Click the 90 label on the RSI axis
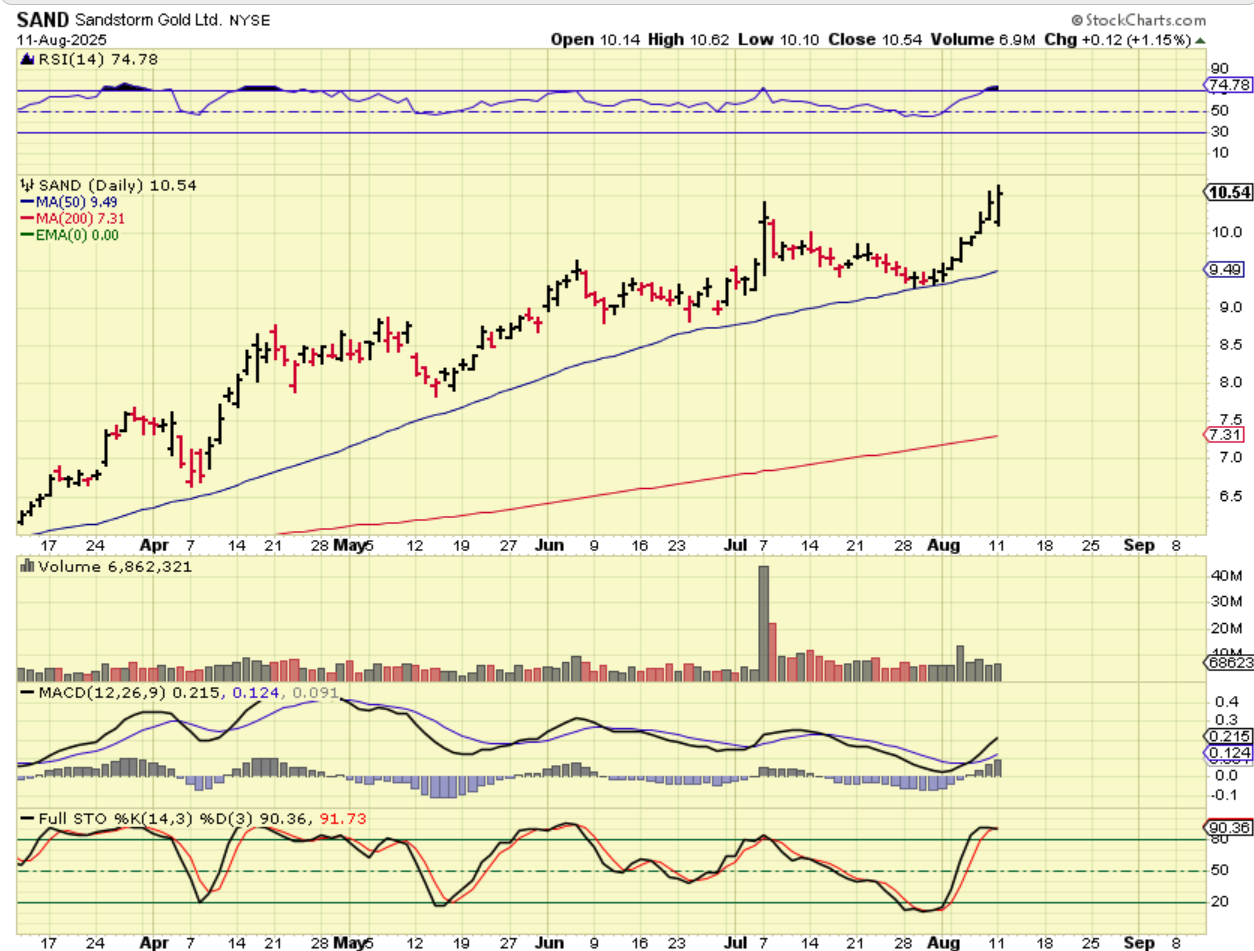This screenshot has height=951, width=1254. click(x=1220, y=68)
